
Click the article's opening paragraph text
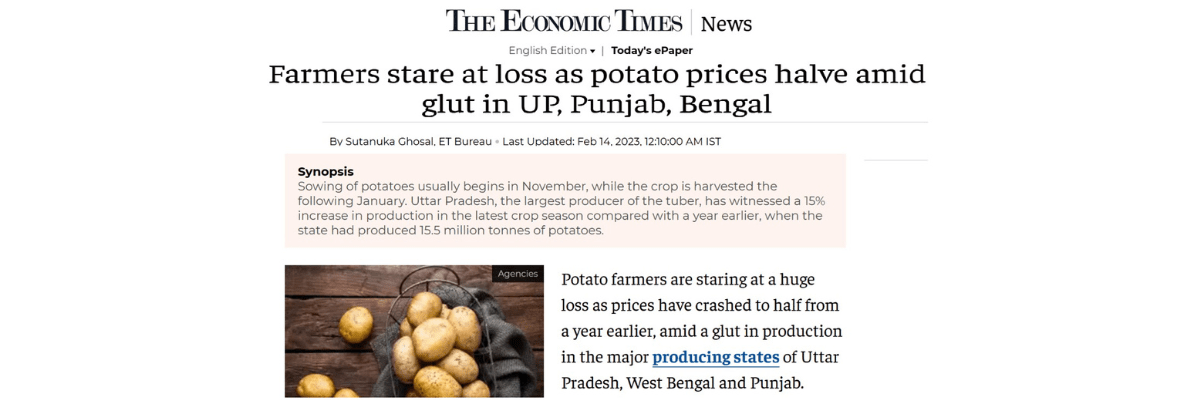702,331
